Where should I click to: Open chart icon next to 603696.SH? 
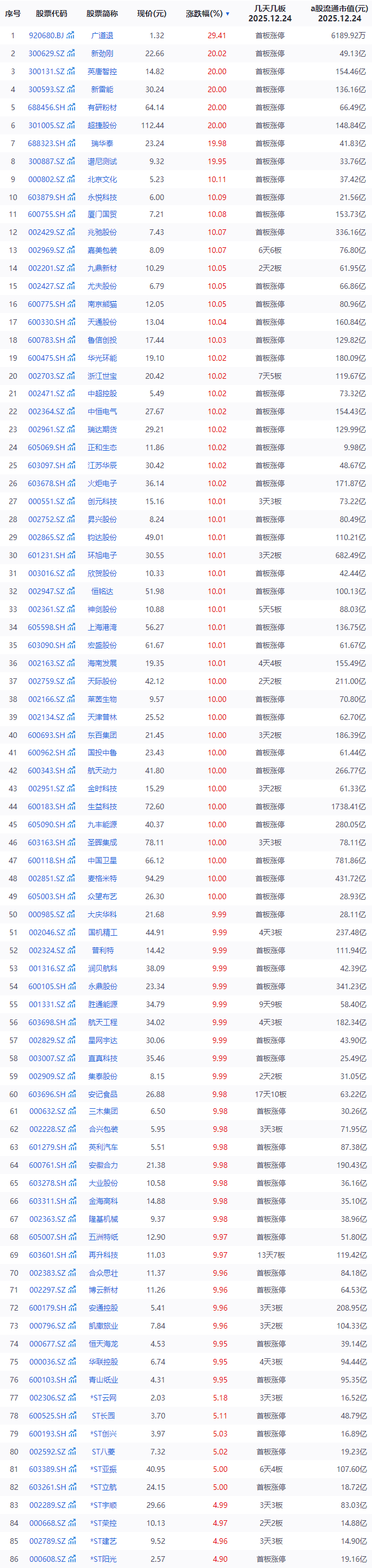[x=72, y=1094]
